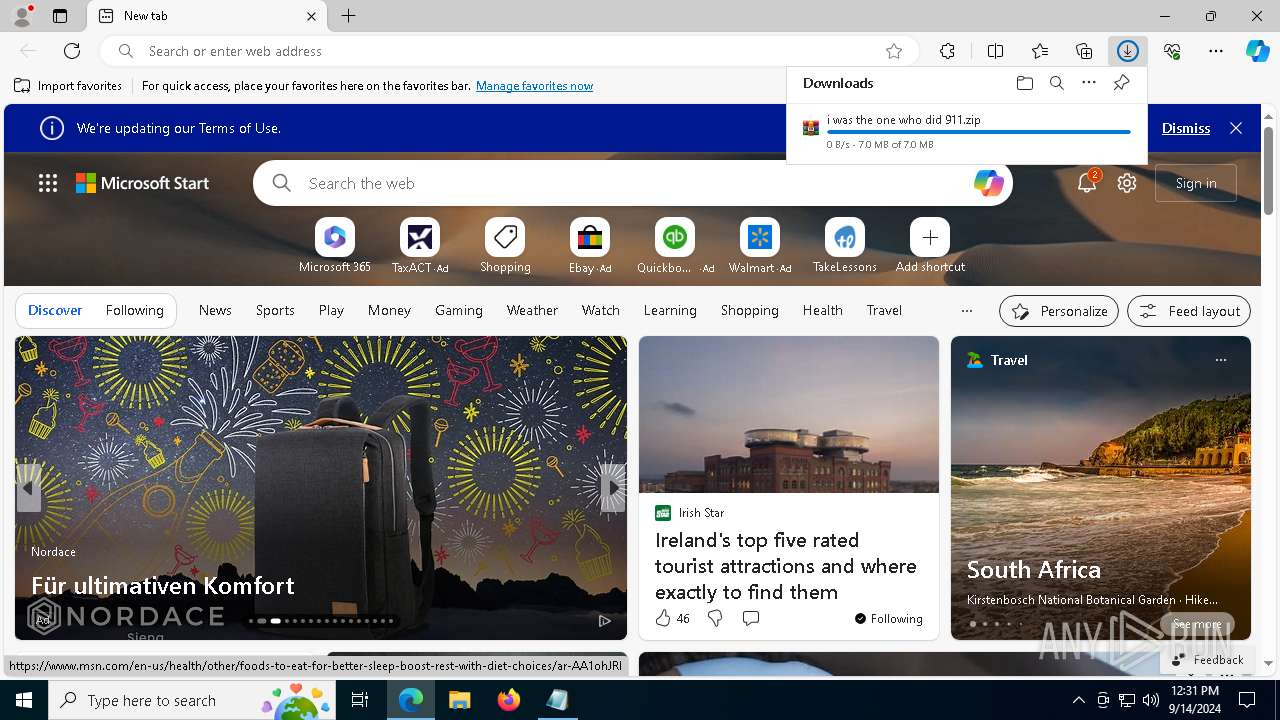Open the Weather category

click(x=532, y=310)
